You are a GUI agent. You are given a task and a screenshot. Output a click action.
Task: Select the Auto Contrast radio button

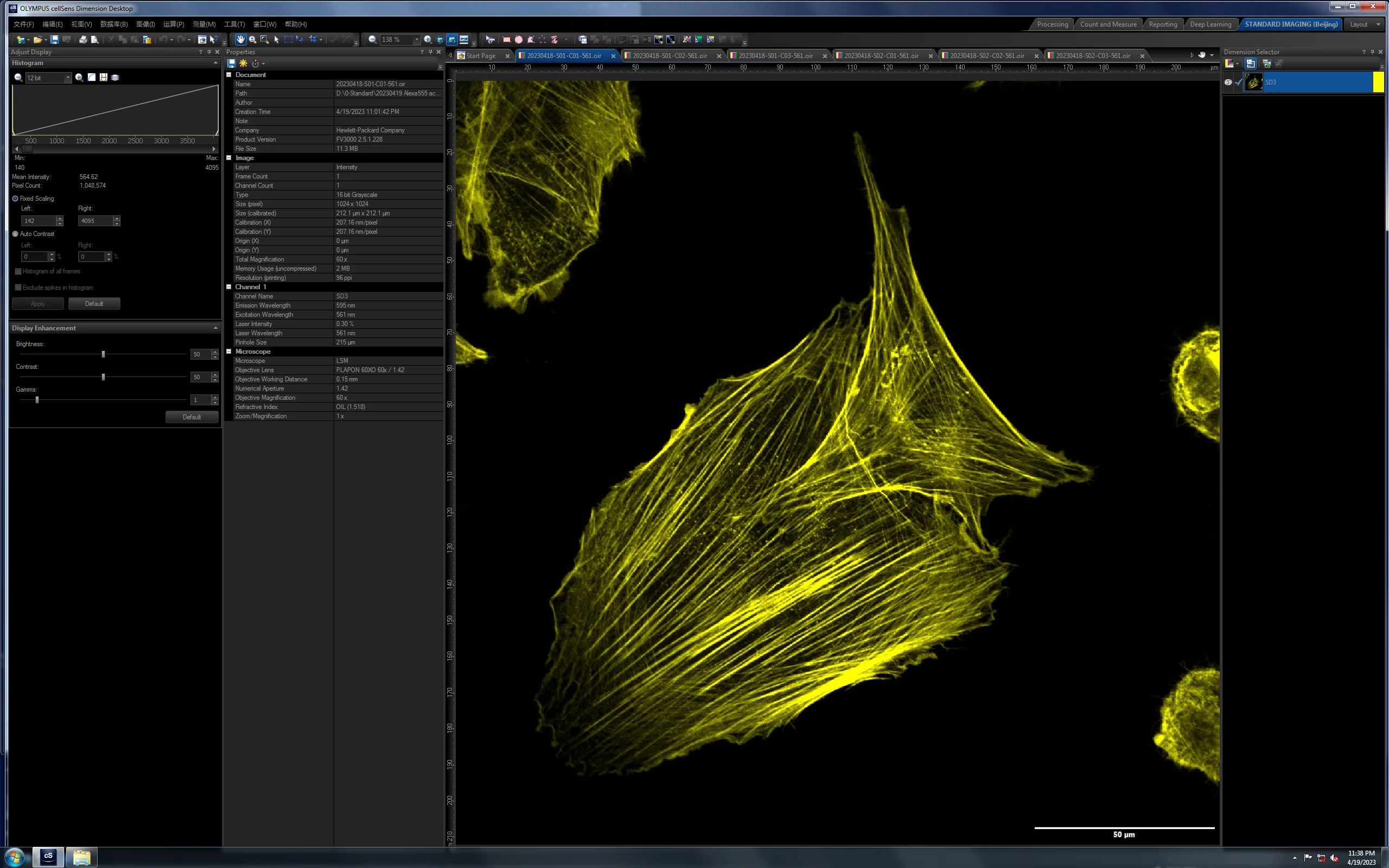[16, 234]
